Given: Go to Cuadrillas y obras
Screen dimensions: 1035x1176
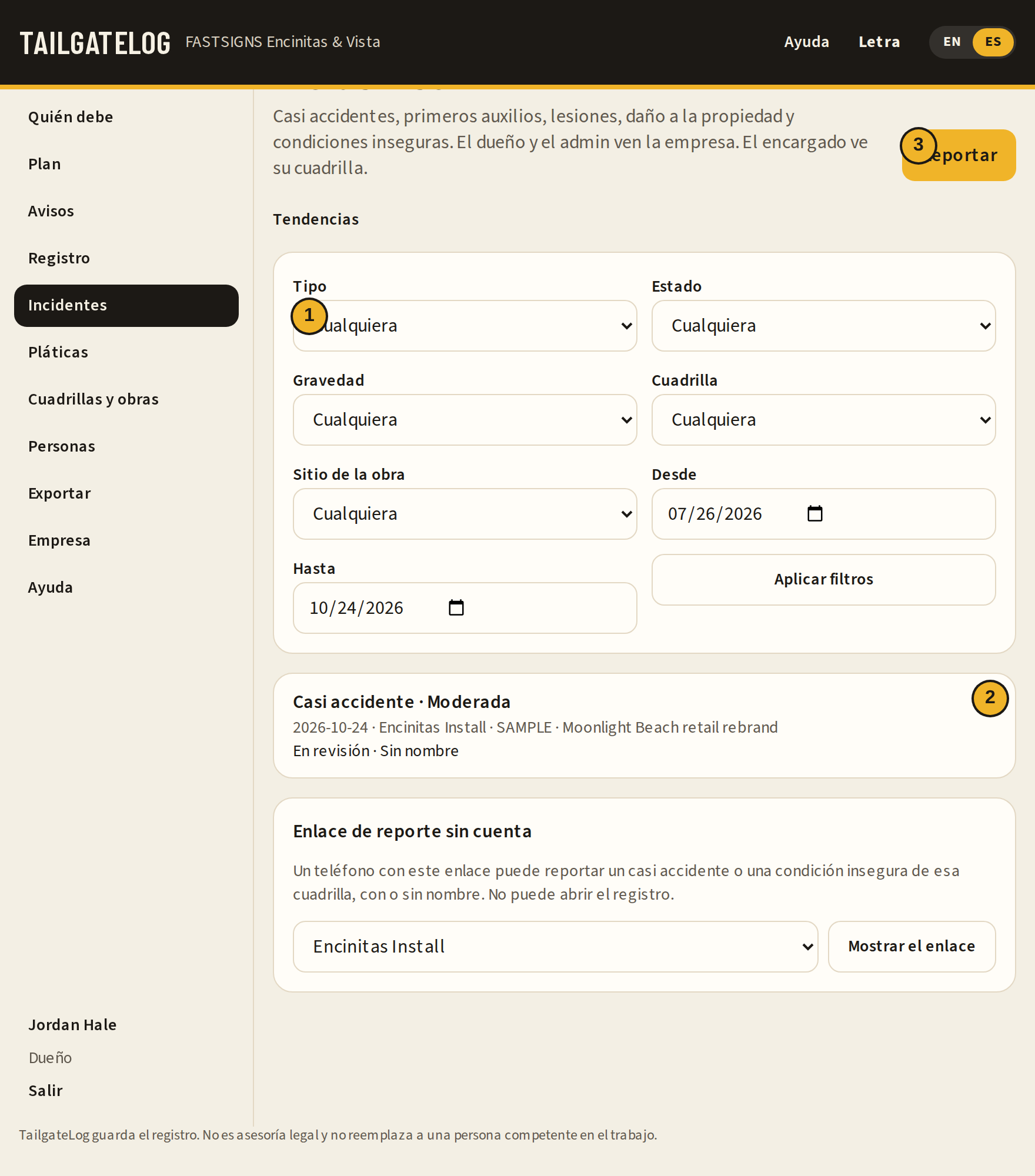Looking at the screenshot, I should pos(126,399).
